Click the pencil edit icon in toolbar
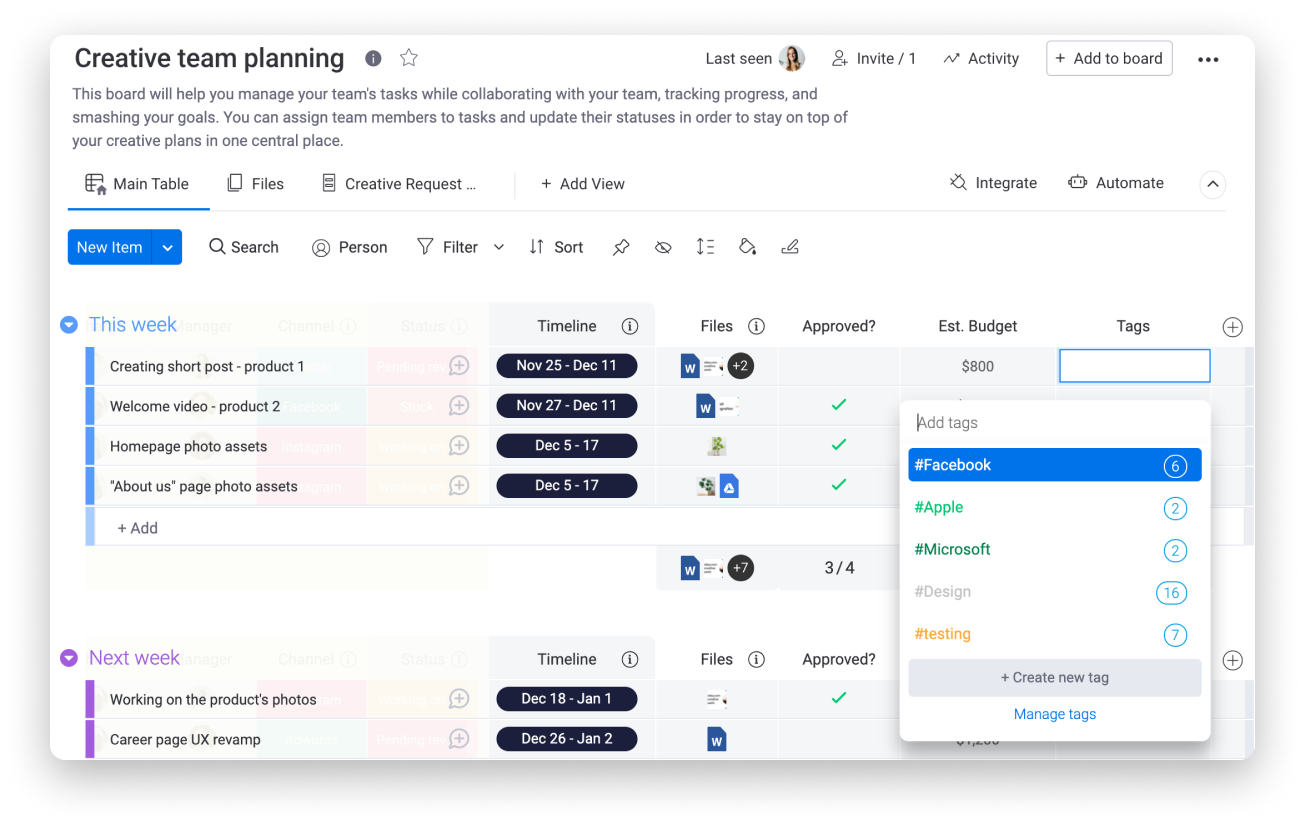 tap(790, 247)
